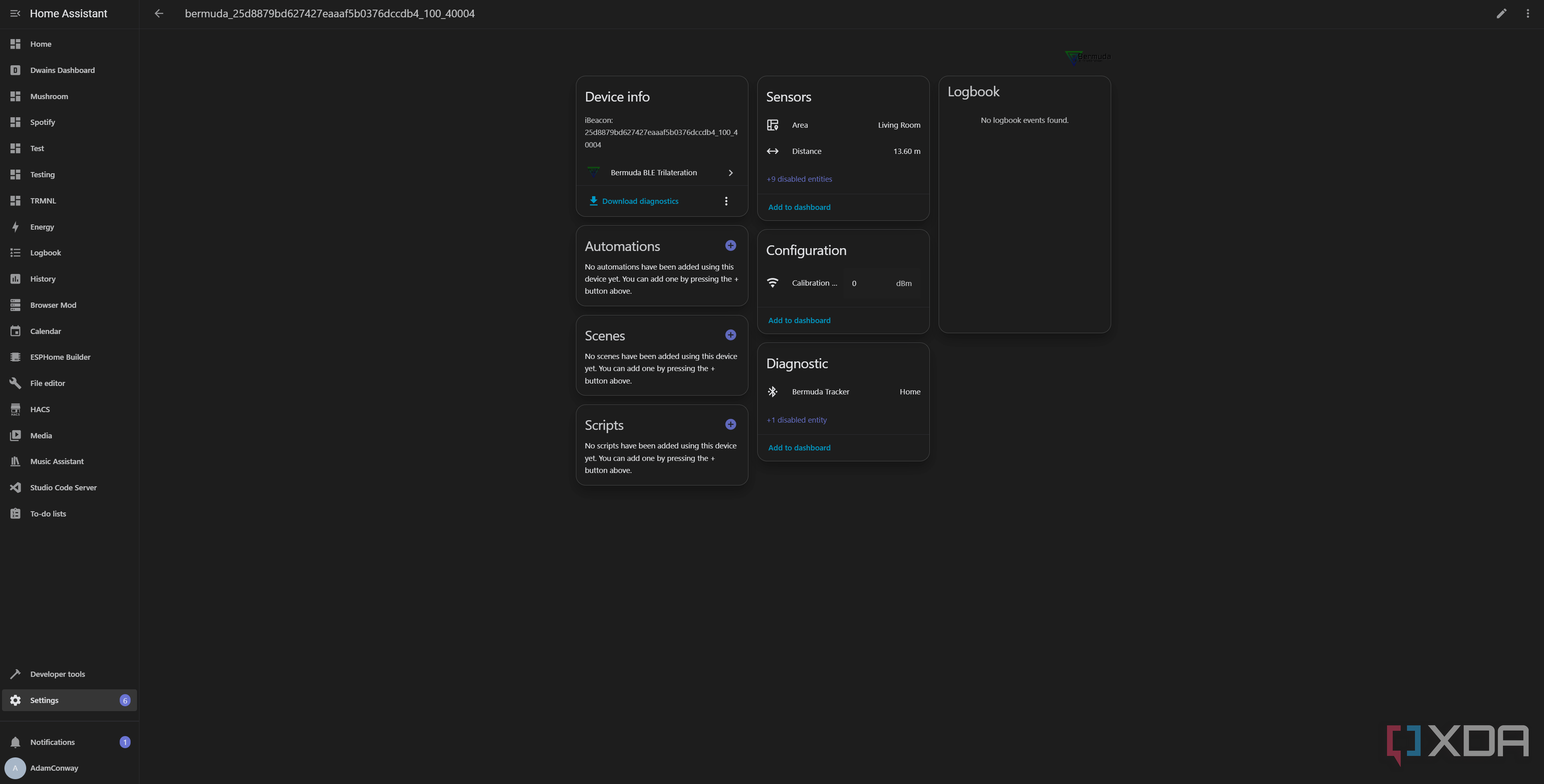Edit the device name with the pencil icon

[x=1501, y=13]
